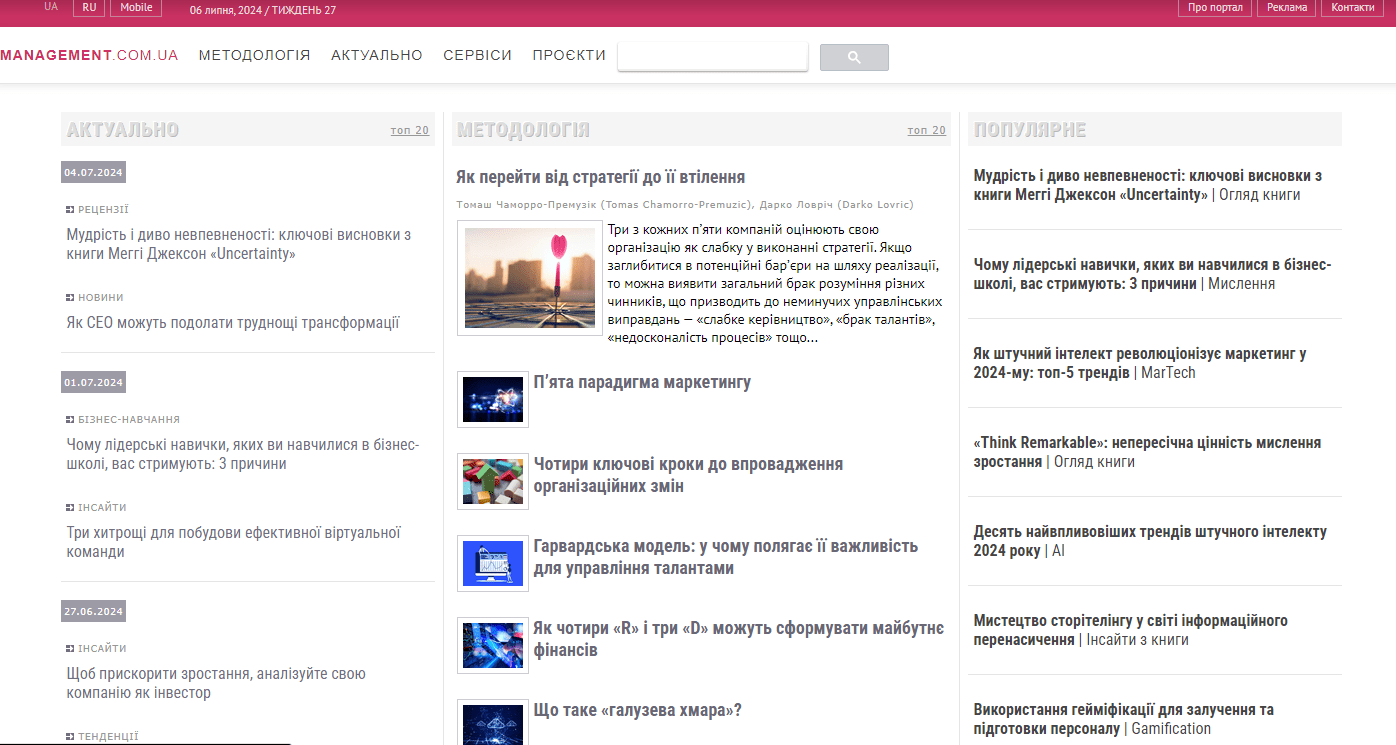
Task: Open Мудрість і диво невпевненості in Популярне column
Action: 1148,185
